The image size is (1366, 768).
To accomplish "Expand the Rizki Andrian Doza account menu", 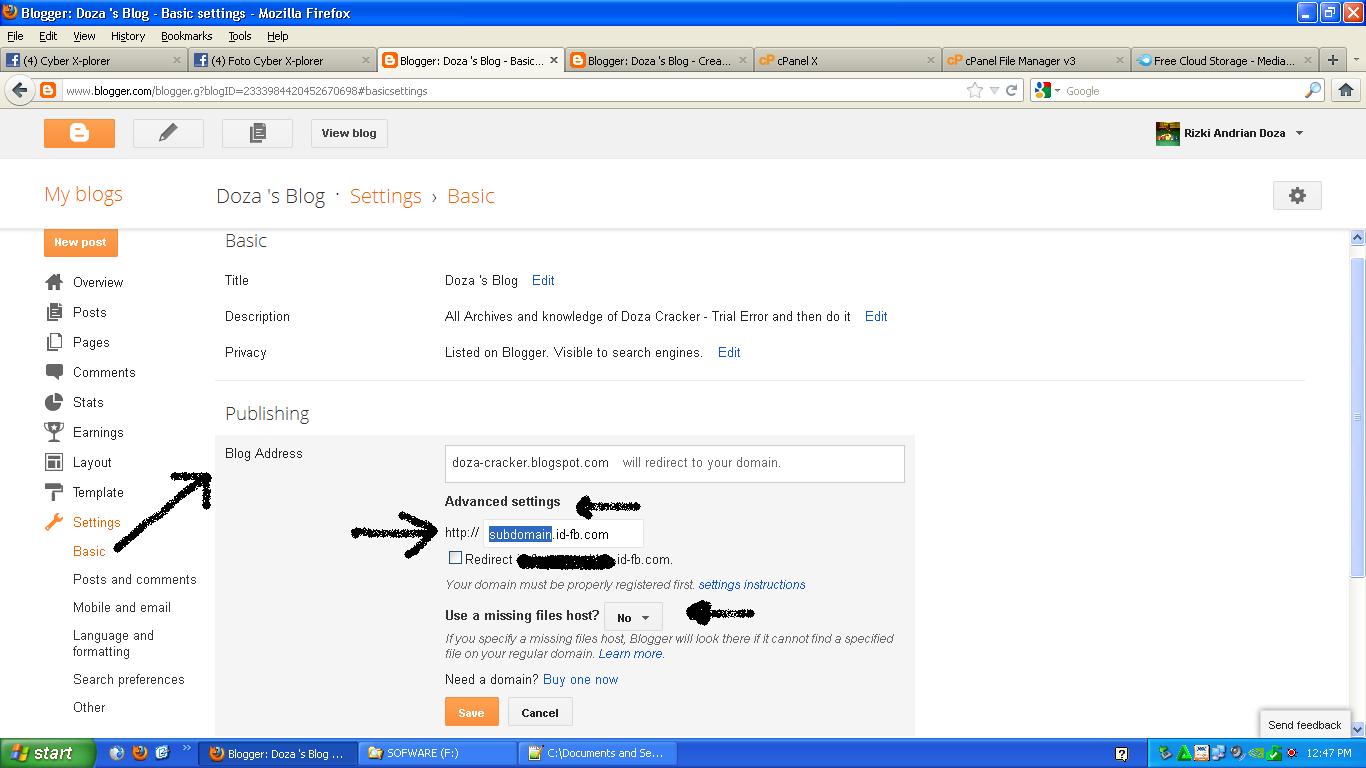I will (x=1299, y=133).
